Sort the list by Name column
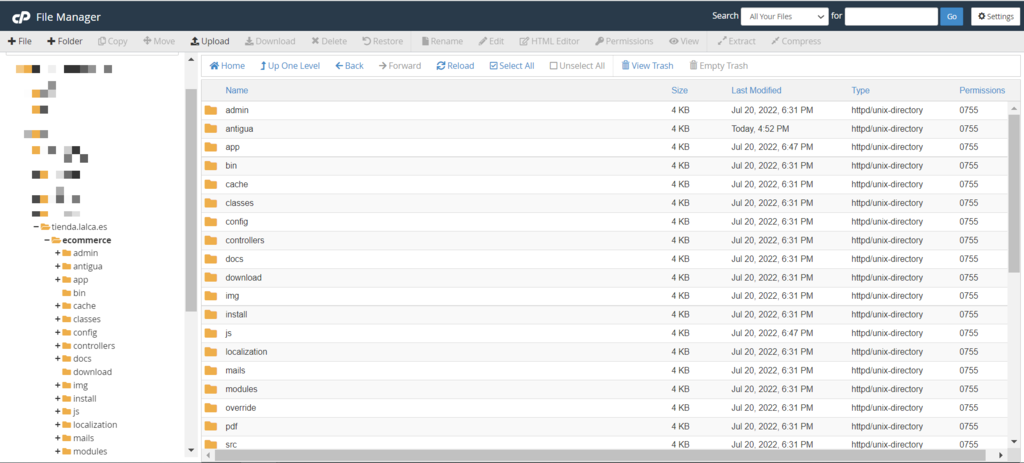Screen dimensions: 1024x463 (x=236, y=91)
